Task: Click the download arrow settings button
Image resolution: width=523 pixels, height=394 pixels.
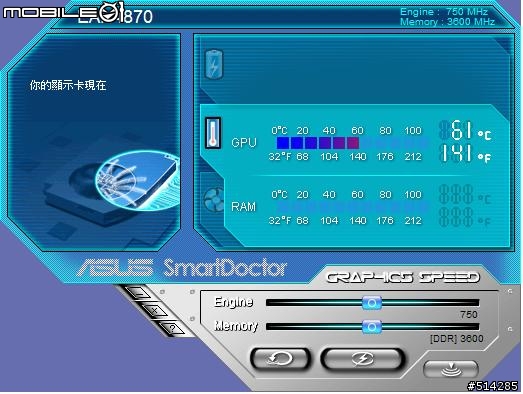Action: click(451, 369)
